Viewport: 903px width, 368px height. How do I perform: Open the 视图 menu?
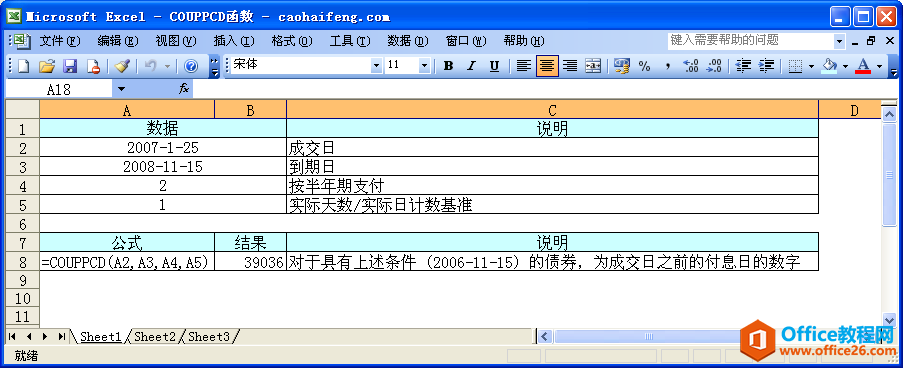point(176,41)
